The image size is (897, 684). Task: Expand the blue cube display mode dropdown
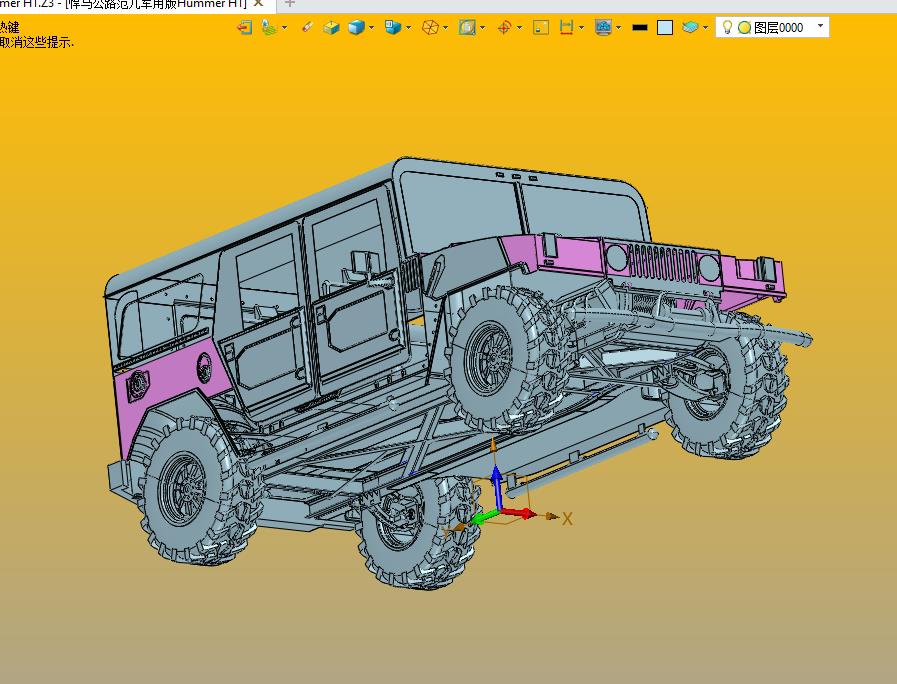click(x=372, y=27)
